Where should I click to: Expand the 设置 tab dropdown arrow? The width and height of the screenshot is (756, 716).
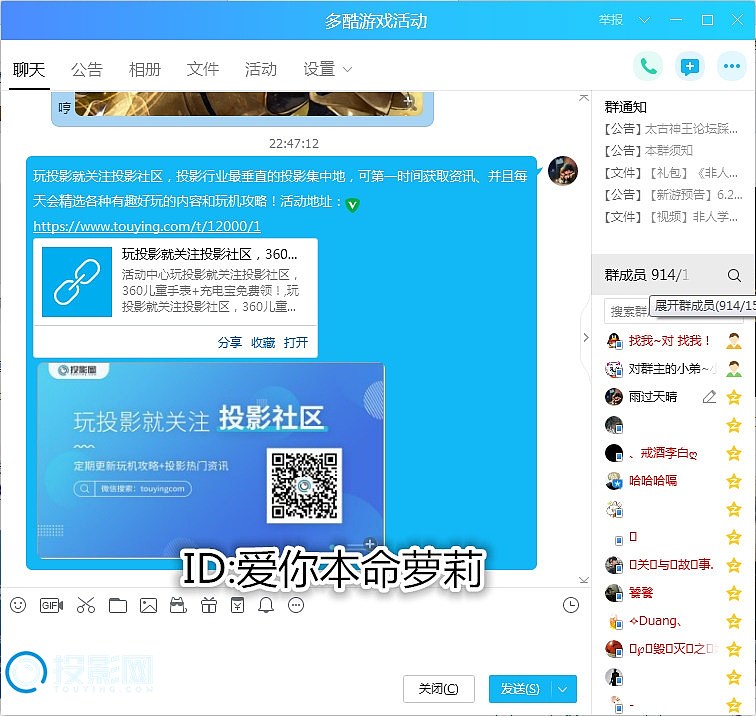coord(348,70)
